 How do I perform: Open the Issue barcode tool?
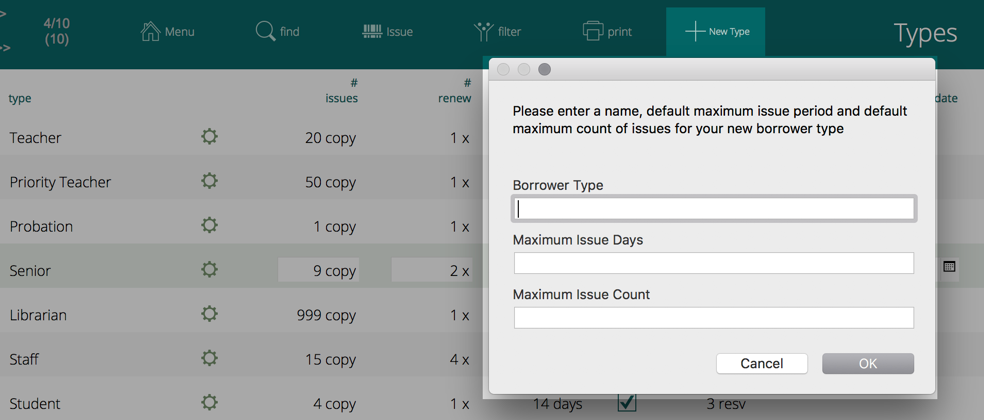(372, 32)
